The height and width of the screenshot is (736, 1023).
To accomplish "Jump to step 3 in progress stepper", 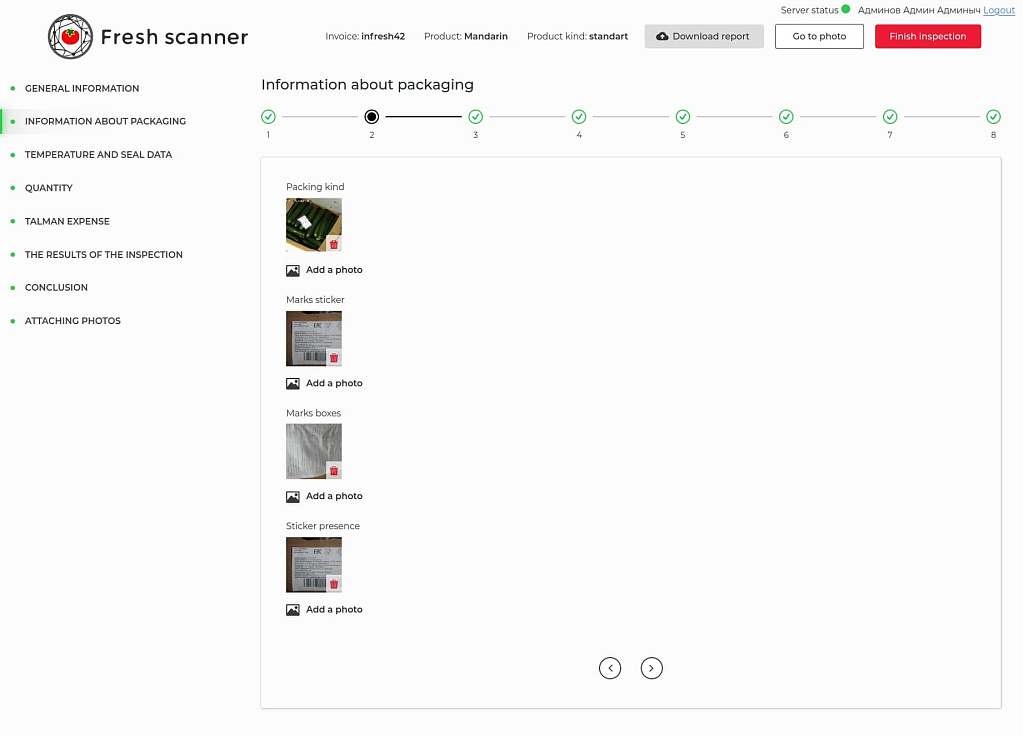I will point(476,117).
